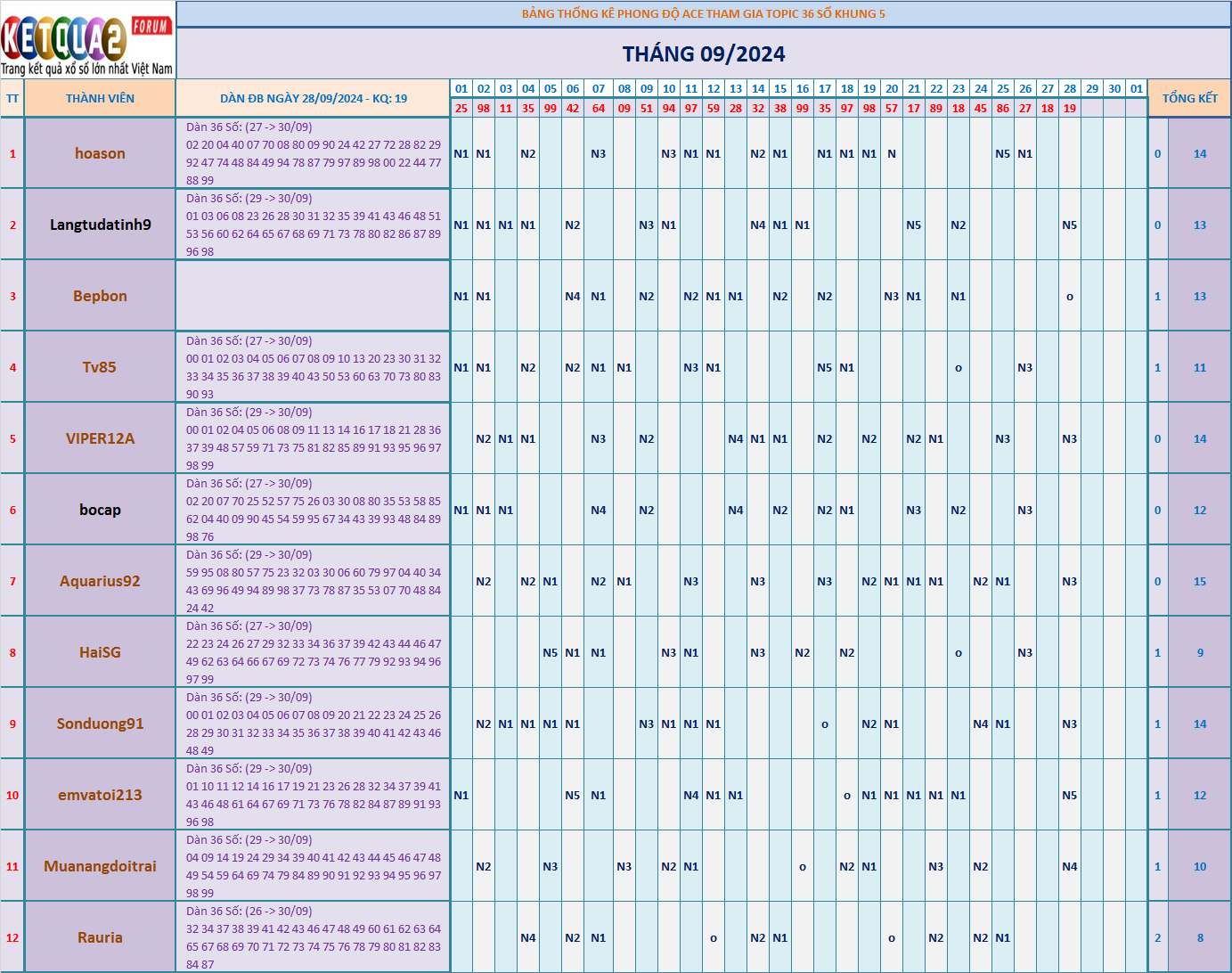
Task: Select the DÀN ĐB NGÀY 28/09/2024 header
Action: [x=313, y=99]
